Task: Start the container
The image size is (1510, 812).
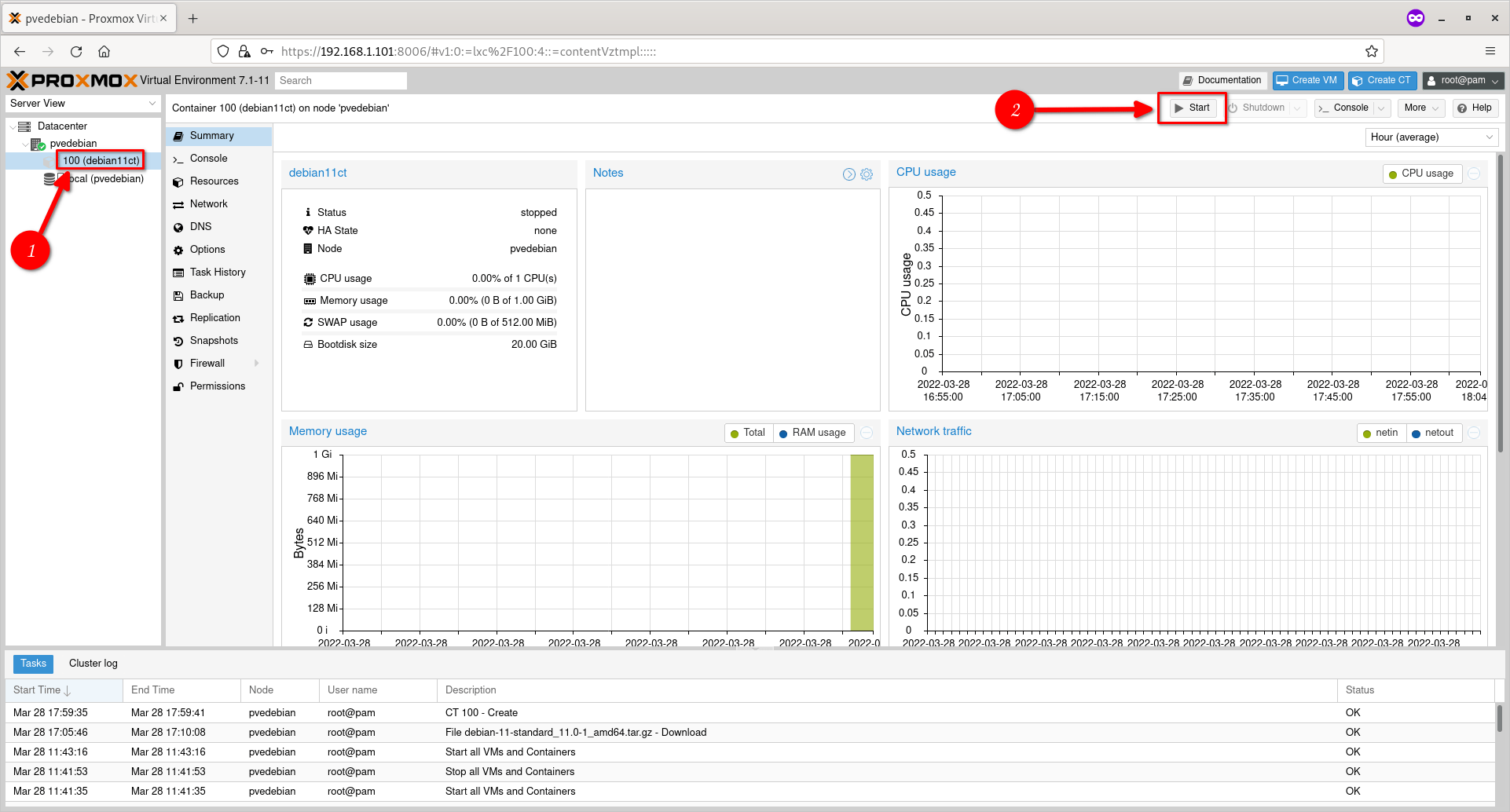Action: (x=1192, y=108)
